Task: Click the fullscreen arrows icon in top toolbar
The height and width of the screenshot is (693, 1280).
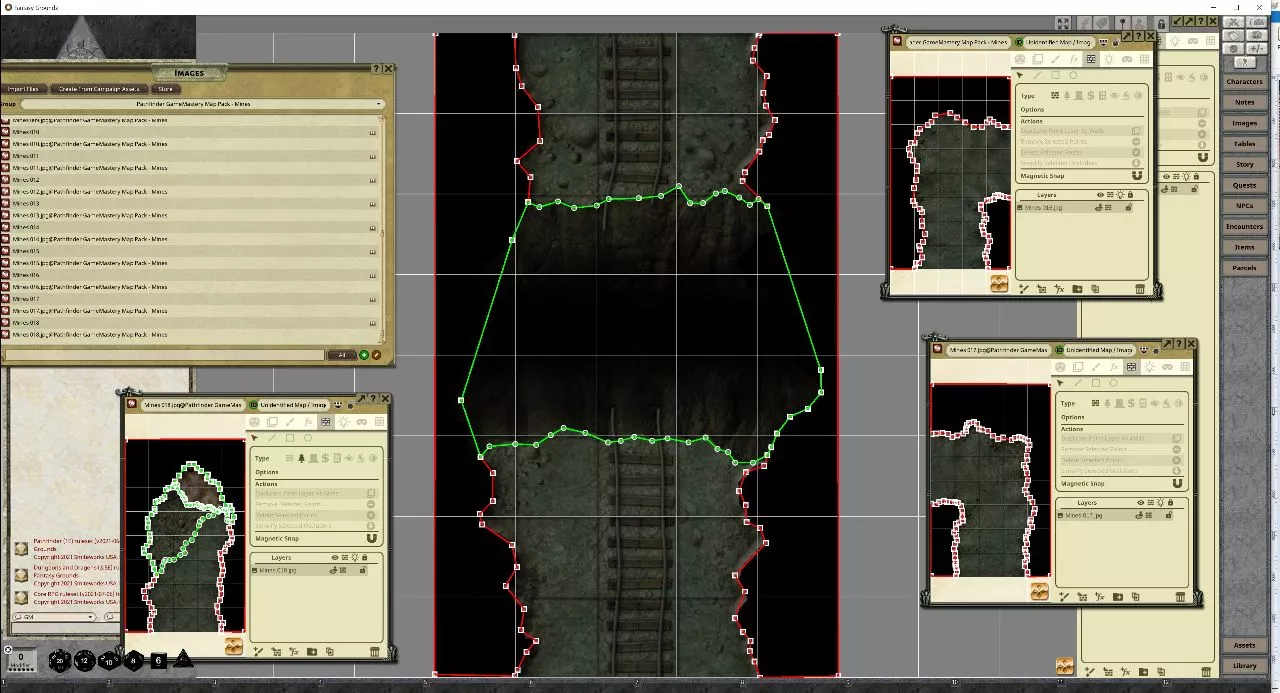Action: tap(1063, 22)
